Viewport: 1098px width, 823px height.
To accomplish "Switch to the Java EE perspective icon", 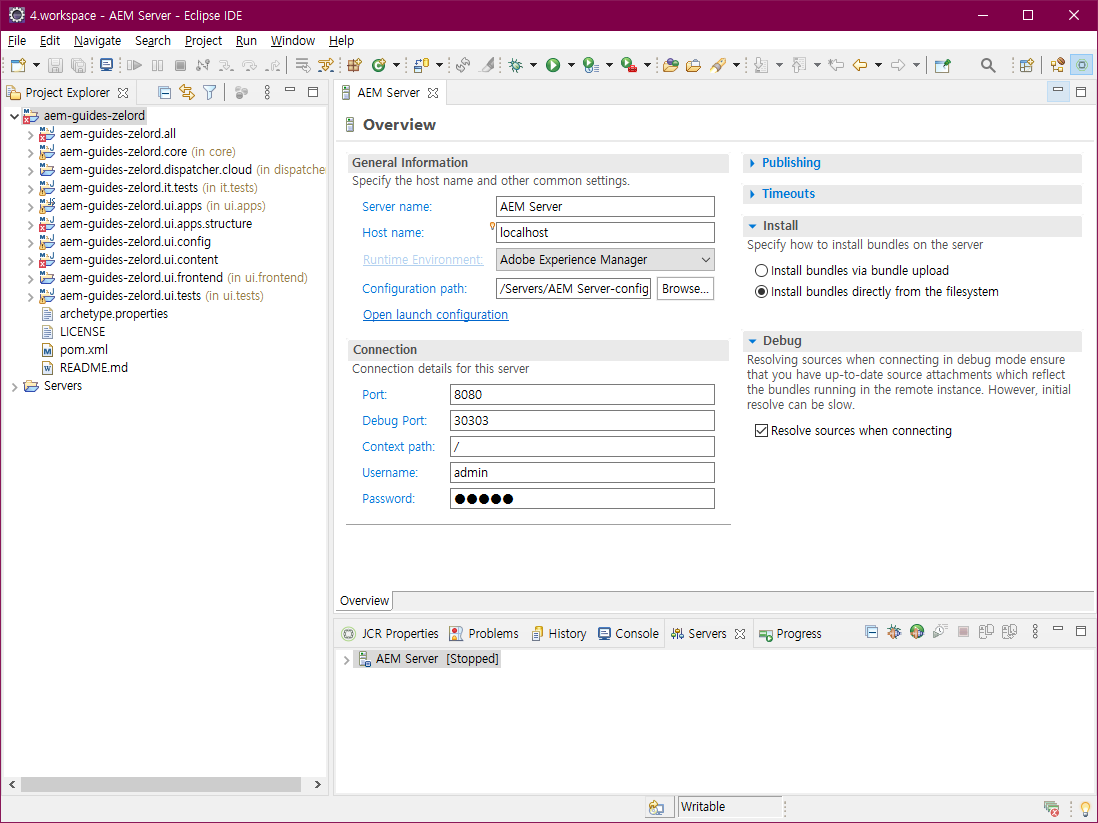I will (1057, 65).
